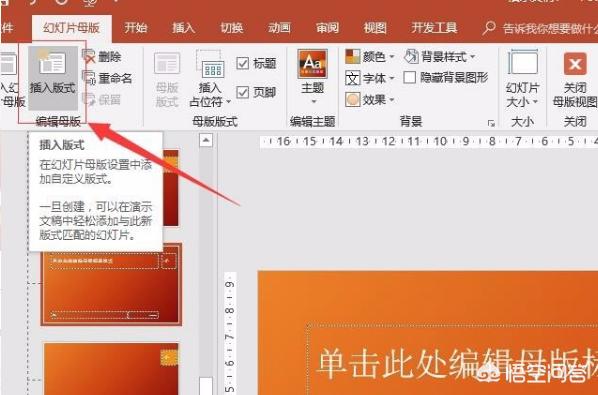The width and height of the screenshot is (598, 395).
Task: Enable Hide Background Graphics (隐藏背景图形) checkbox
Action: click(x=409, y=77)
